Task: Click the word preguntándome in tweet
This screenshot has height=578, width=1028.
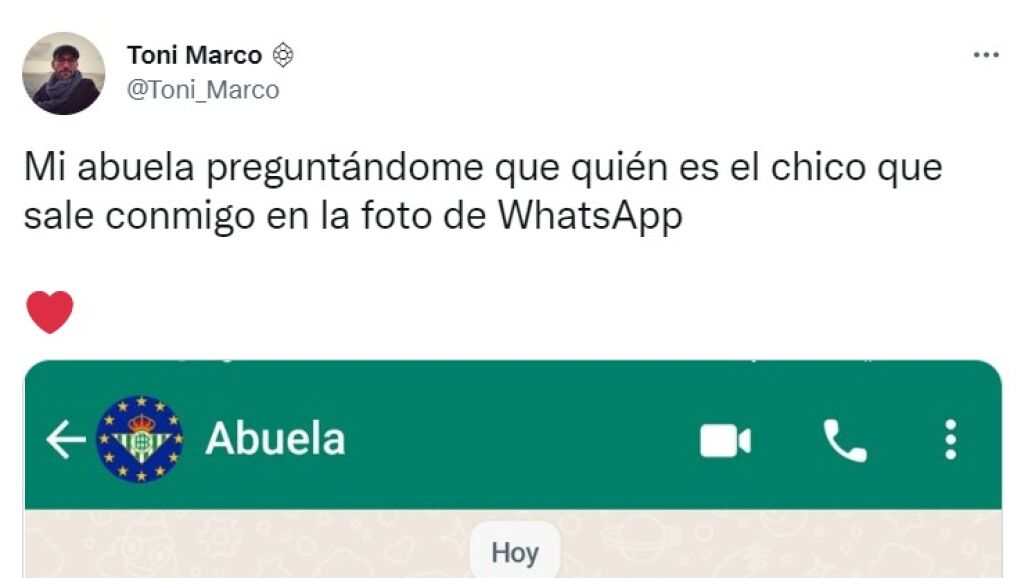Action: (x=345, y=168)
